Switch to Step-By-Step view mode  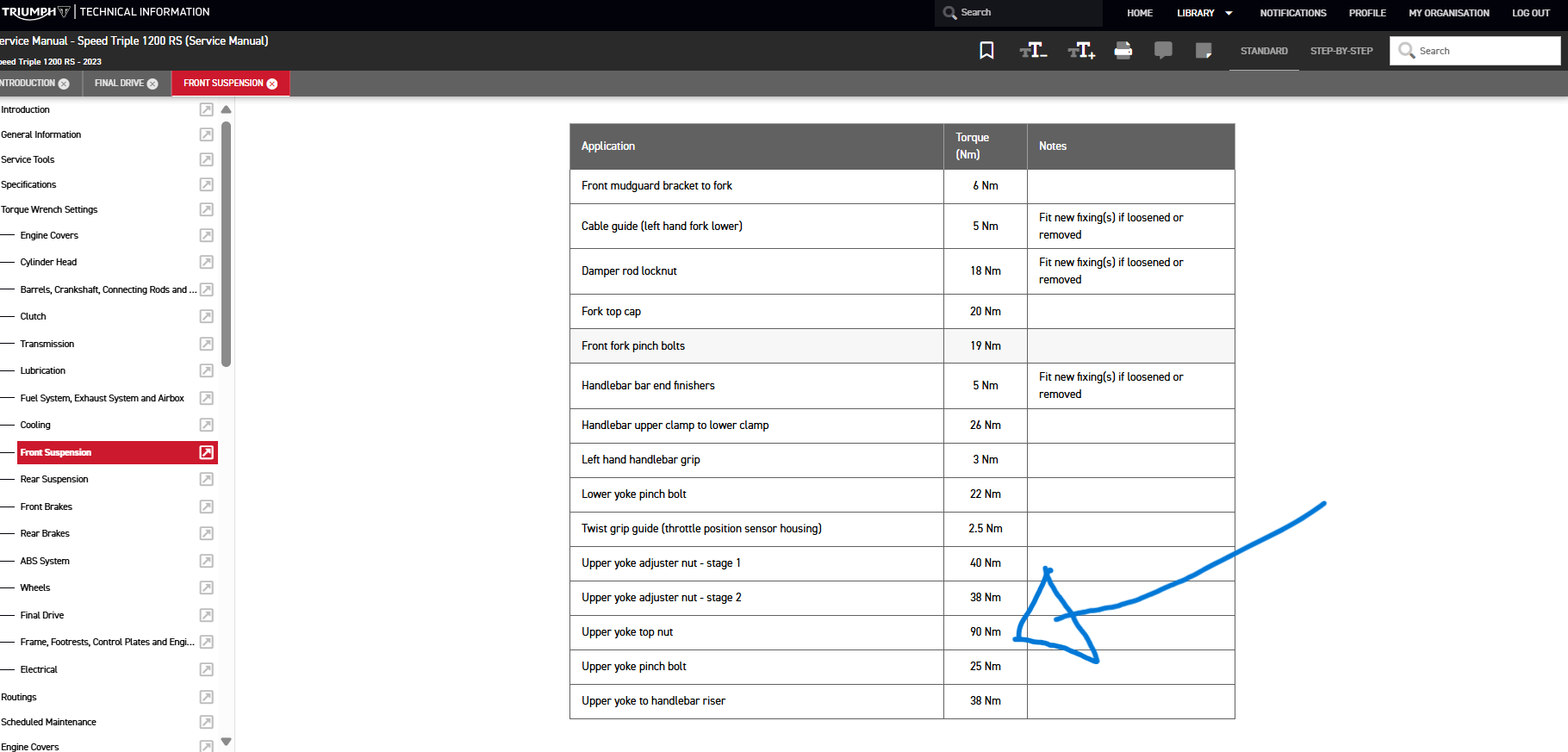(1341, 51)
